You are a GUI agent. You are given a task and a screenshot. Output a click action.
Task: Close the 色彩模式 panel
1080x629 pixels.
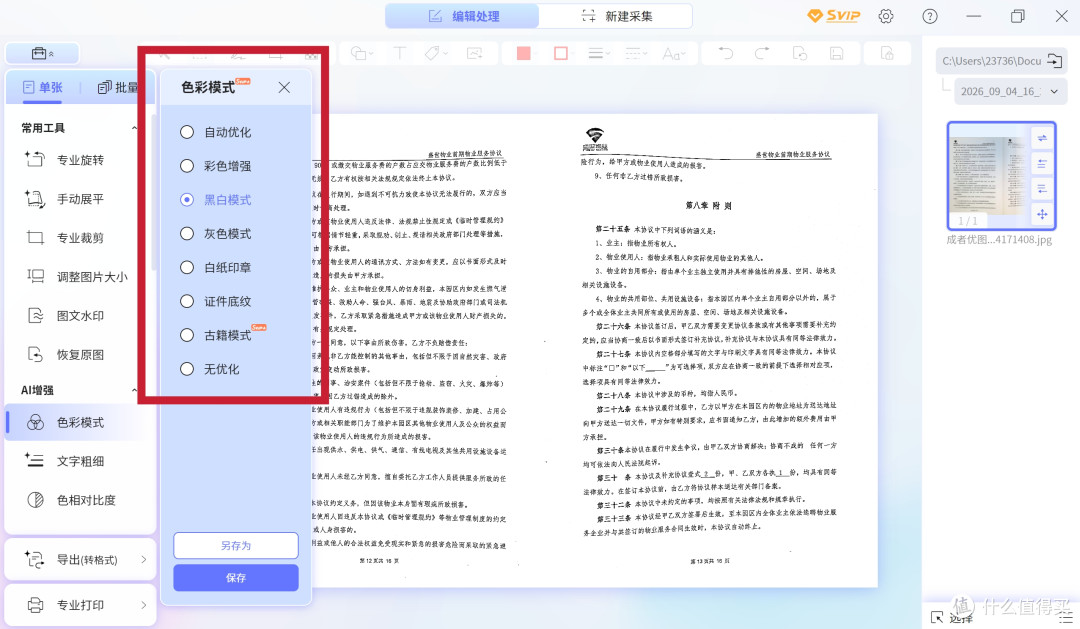284,87
